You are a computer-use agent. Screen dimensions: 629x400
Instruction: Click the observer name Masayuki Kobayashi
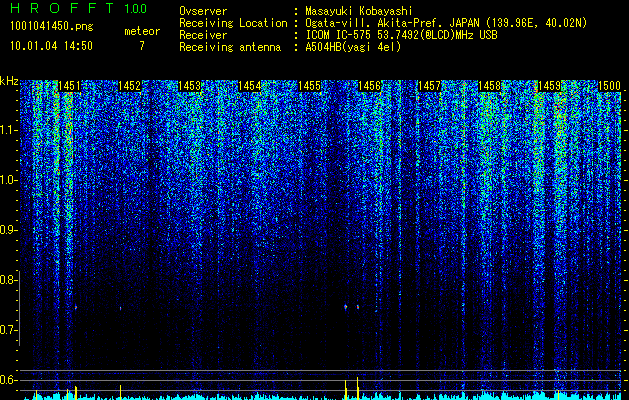click(359, 12)
